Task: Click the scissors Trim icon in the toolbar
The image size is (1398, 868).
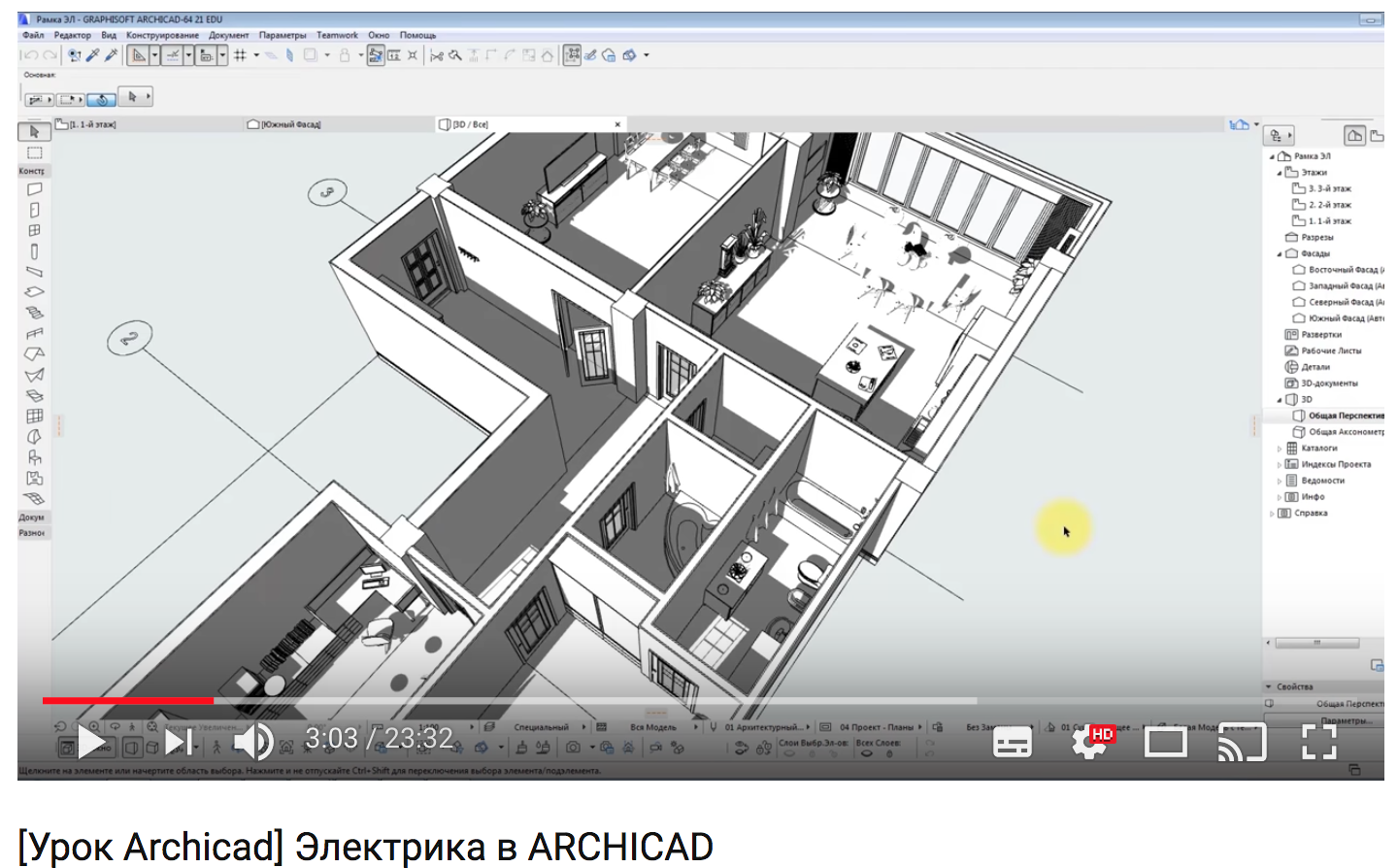Action: pos(436,55)
